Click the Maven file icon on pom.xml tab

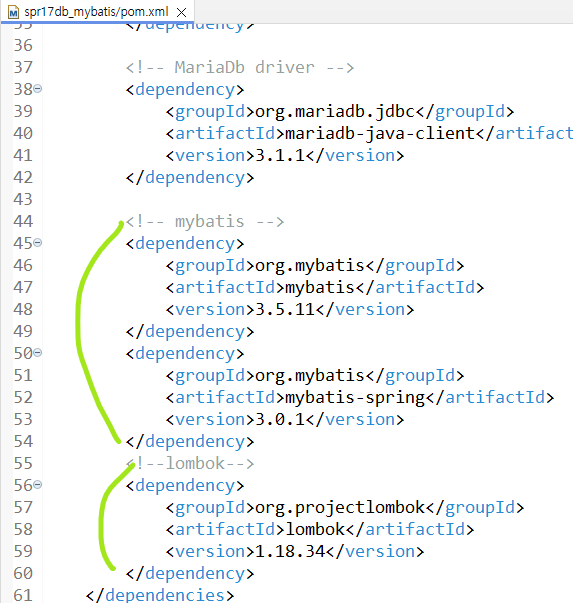[x=13, y=13]
